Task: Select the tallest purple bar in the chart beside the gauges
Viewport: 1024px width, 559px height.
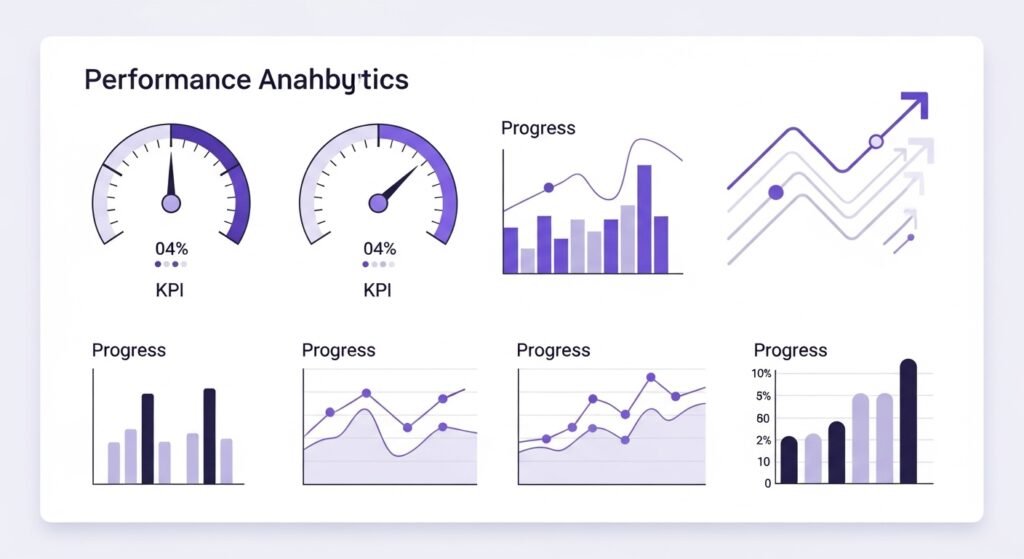Action: pyautogui.click(x=644, y=219)
